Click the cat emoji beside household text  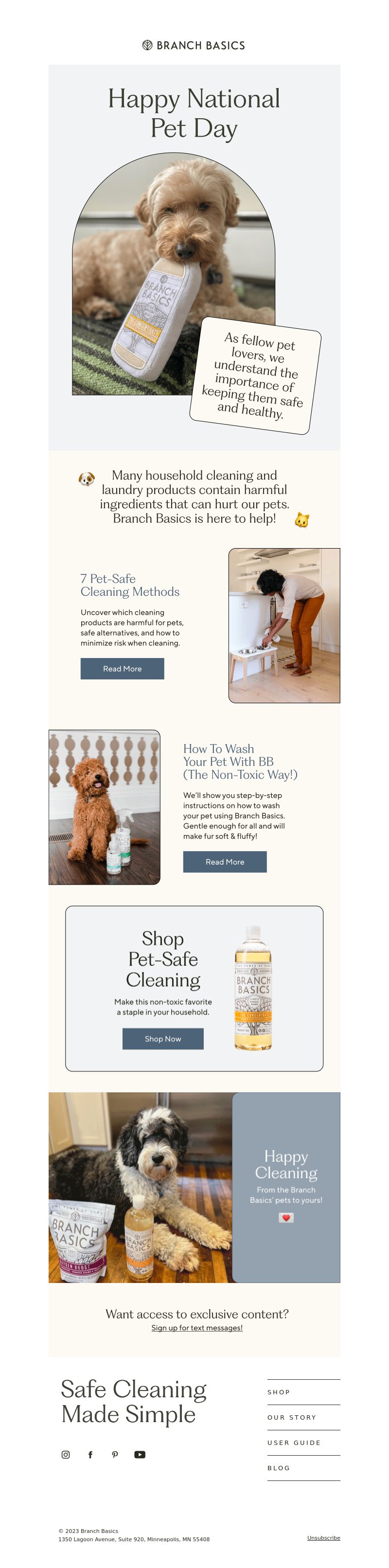point(301,520)
